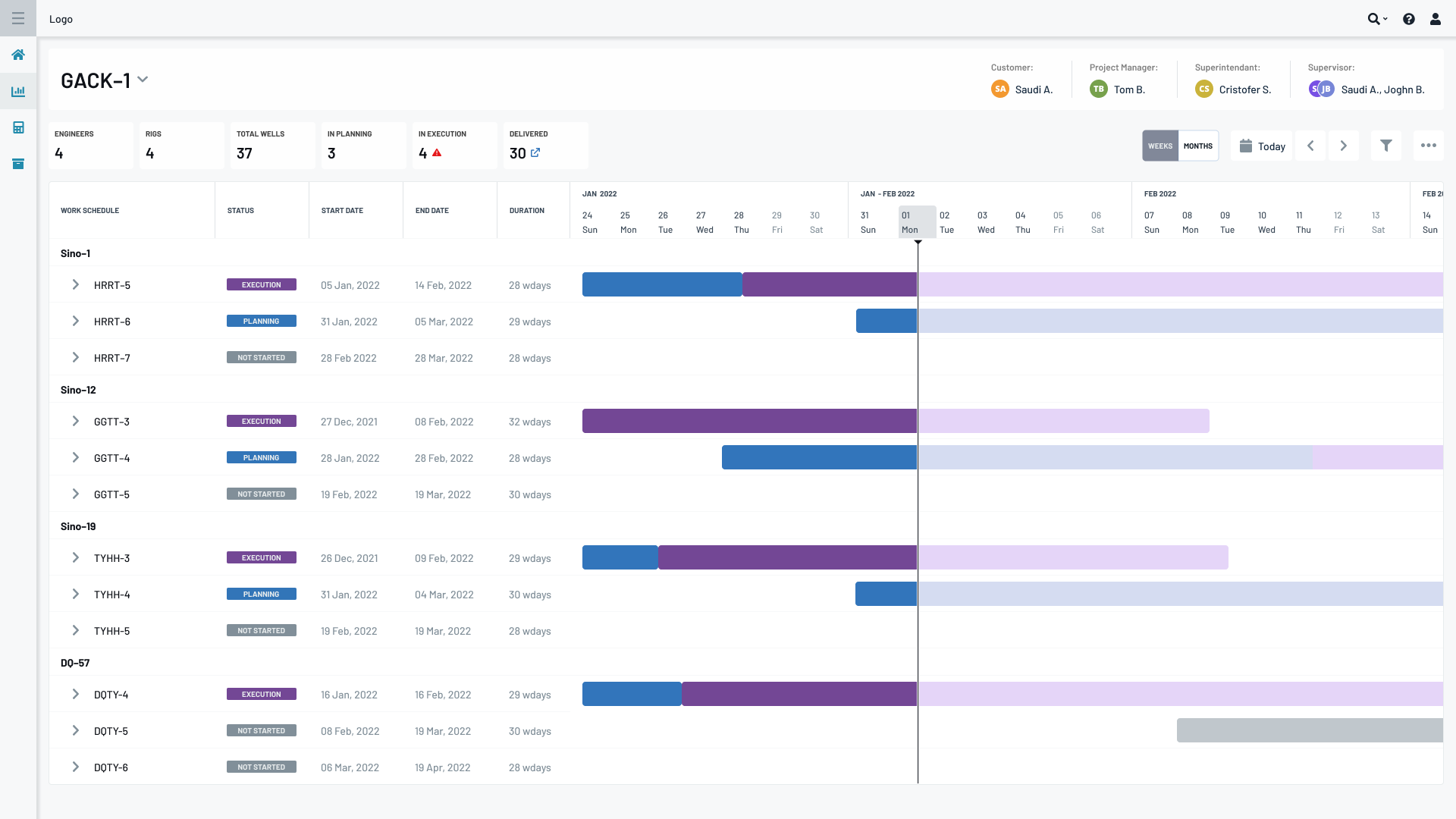Sort by Duration column header

527,210
